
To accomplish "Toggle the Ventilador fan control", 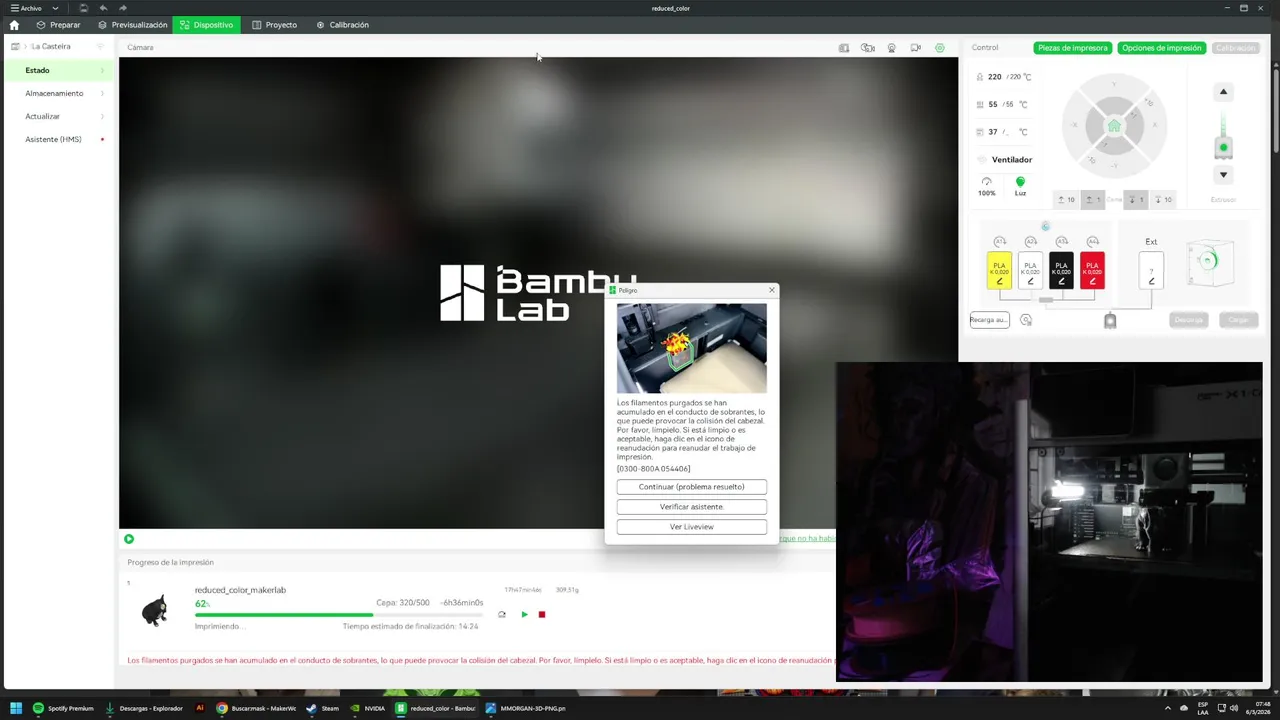I will tap(1005, 160).
